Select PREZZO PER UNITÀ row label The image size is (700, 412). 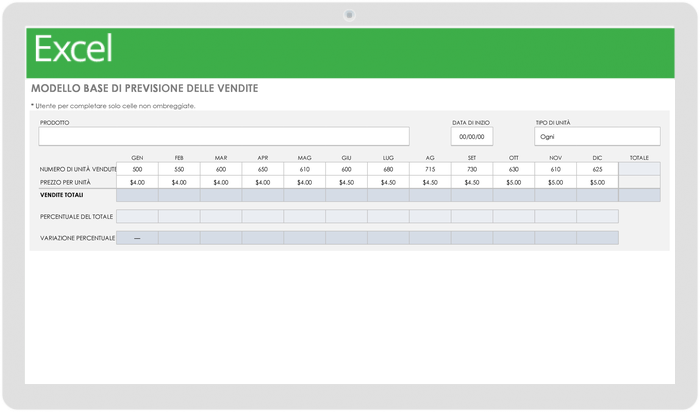(65, 182)
